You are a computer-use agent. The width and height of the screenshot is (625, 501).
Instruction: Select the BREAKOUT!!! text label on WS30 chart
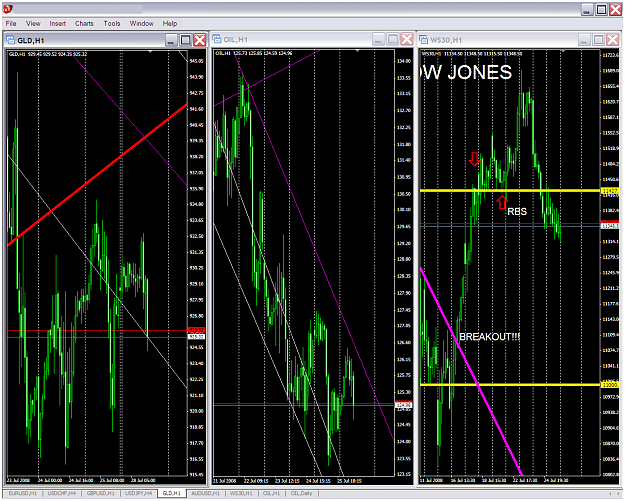[x=489, y=337]
